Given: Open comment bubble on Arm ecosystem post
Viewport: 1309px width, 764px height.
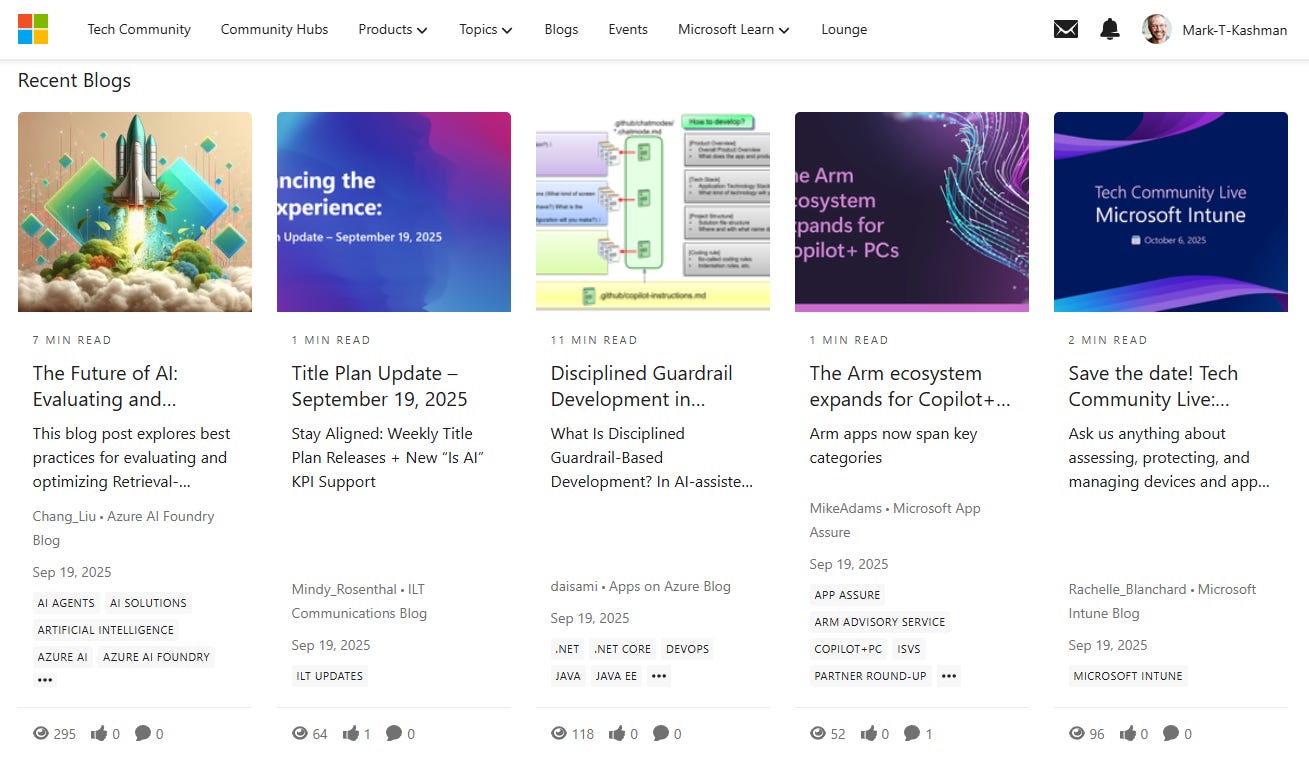Looking at the screenshot, I should point(912,733).
